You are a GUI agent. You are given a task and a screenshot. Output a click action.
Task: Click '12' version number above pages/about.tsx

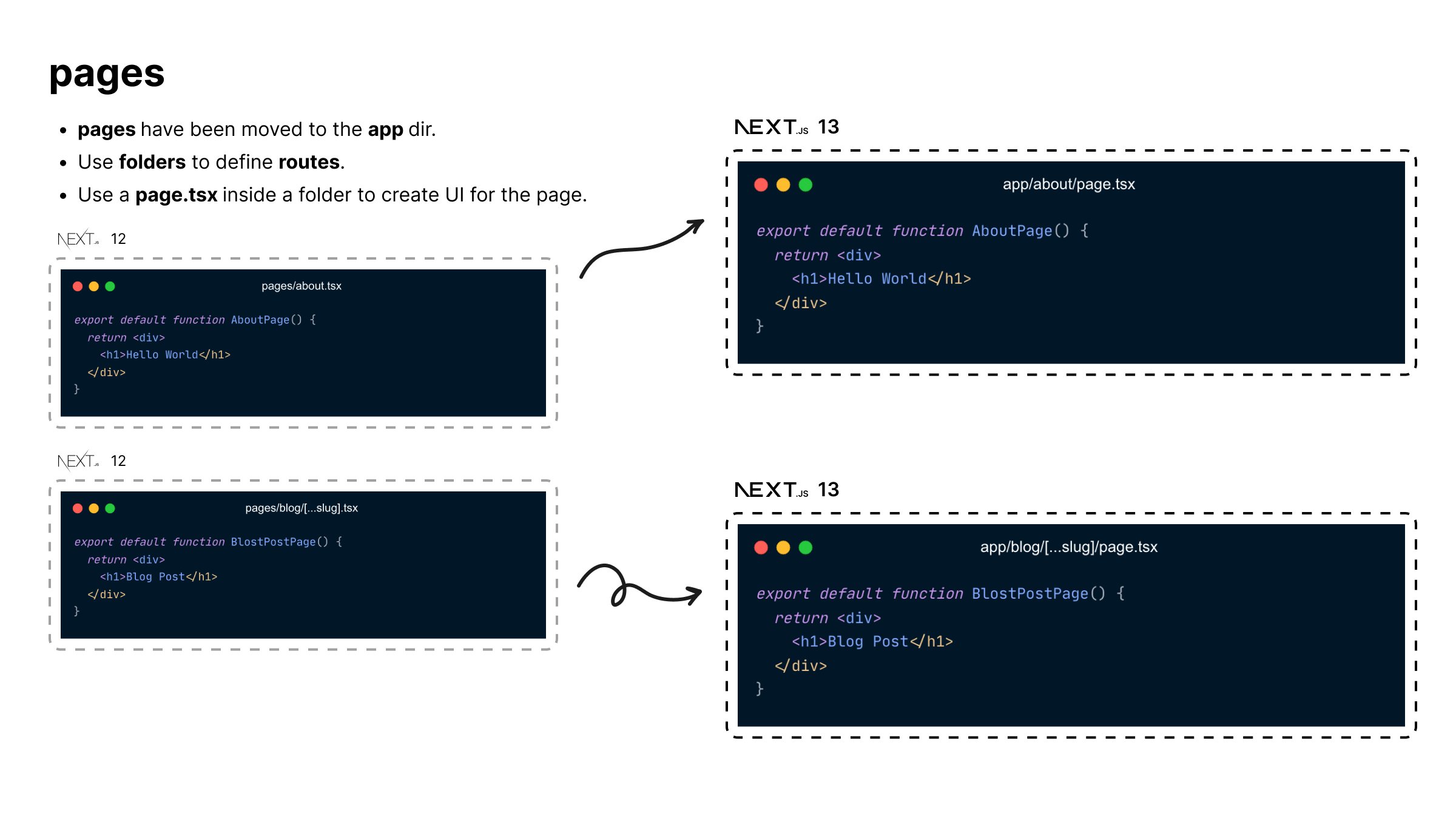[x=118, y=239]
